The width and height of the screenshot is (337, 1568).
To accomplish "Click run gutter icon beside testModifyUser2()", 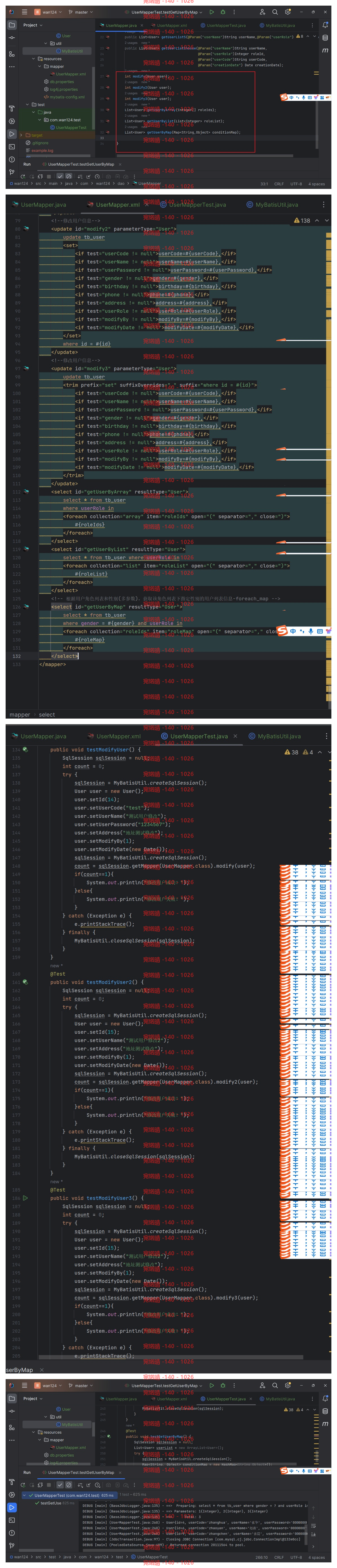I will [25, 982].
